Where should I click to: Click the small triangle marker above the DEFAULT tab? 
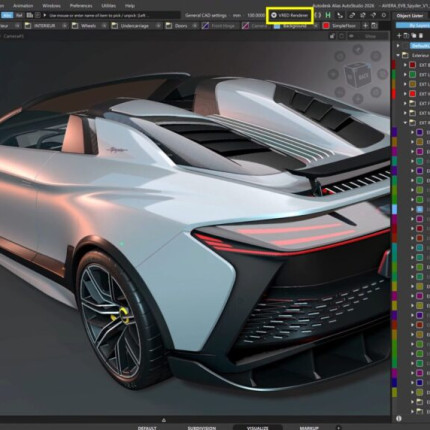click(164, 420)
